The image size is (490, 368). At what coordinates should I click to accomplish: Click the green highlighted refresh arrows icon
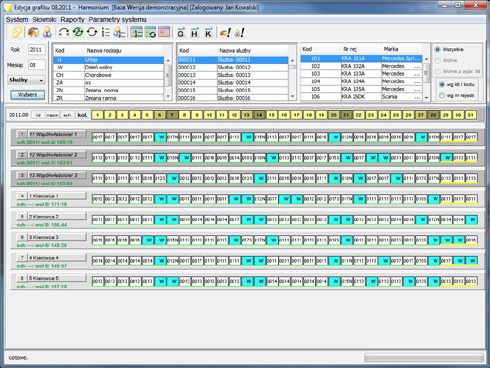point(78,32)
